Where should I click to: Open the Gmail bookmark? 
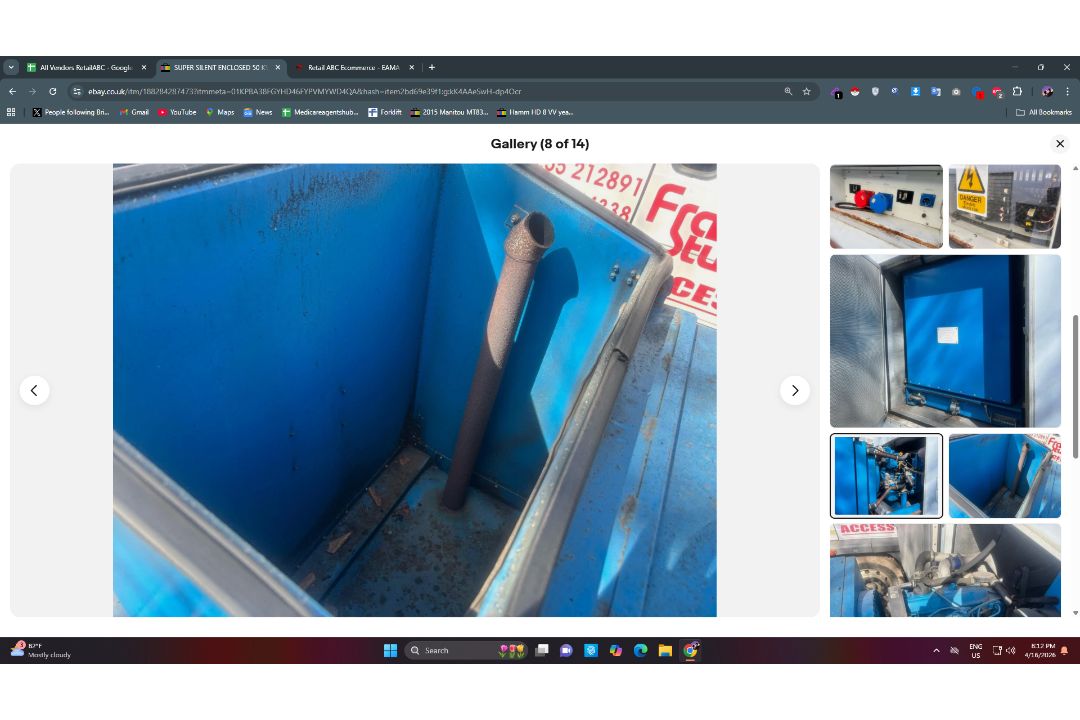(134, 112)
